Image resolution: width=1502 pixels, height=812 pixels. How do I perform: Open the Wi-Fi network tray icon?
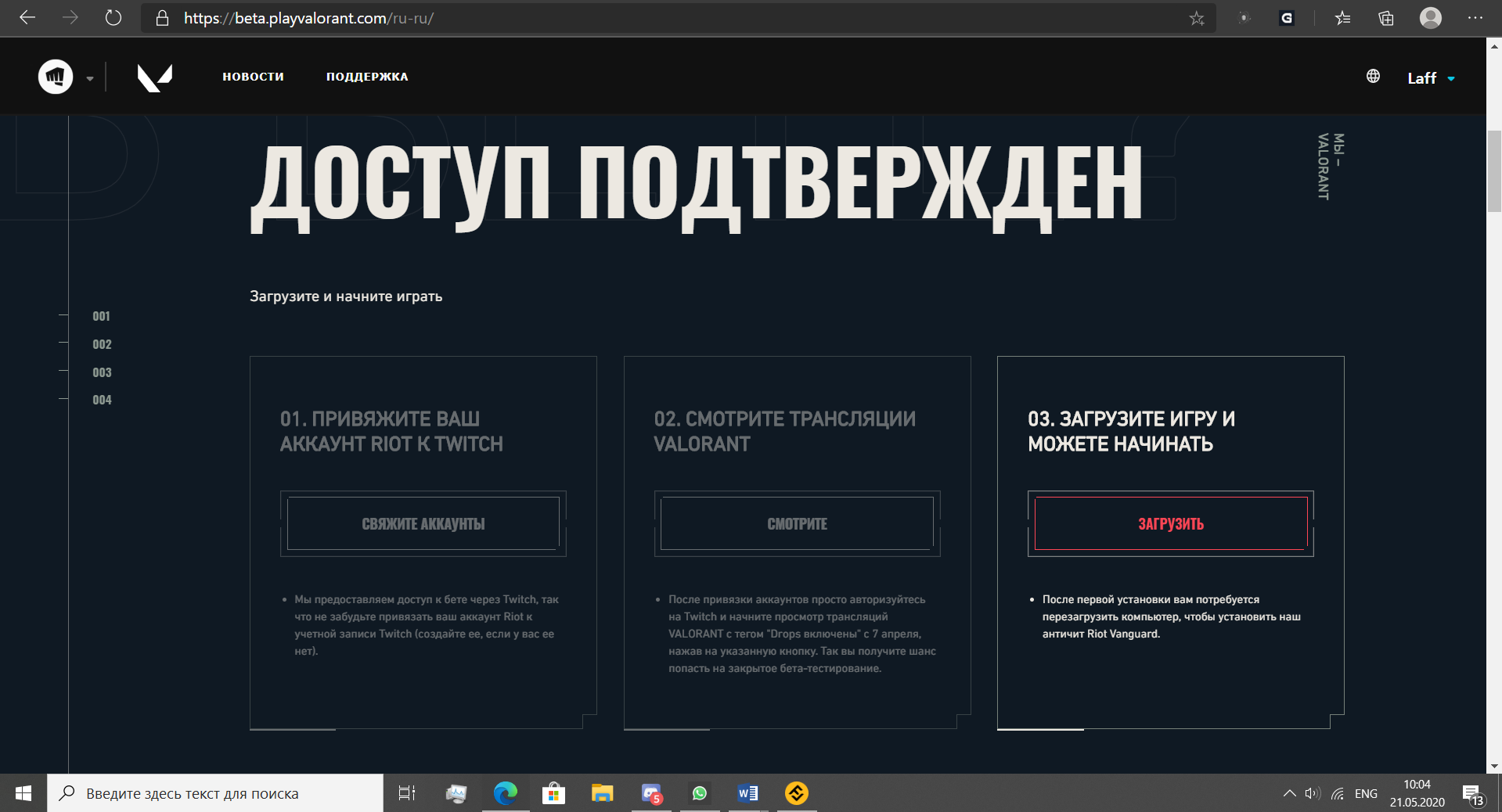(1338, 793)
